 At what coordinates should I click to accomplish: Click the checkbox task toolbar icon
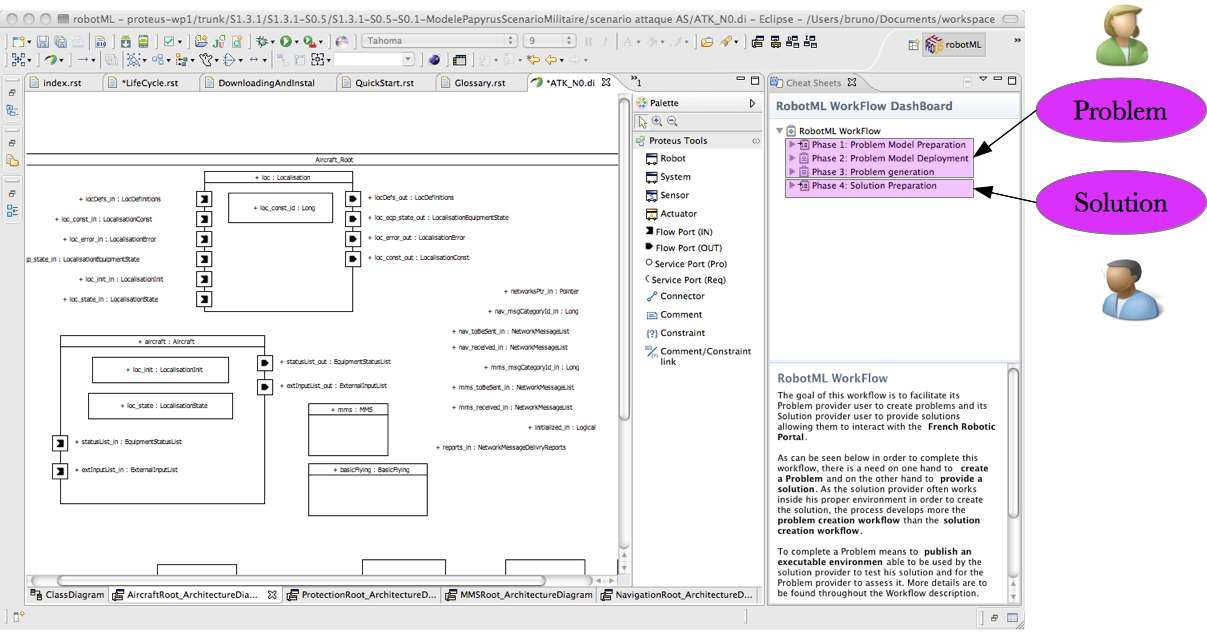click(x=168, y=41)
